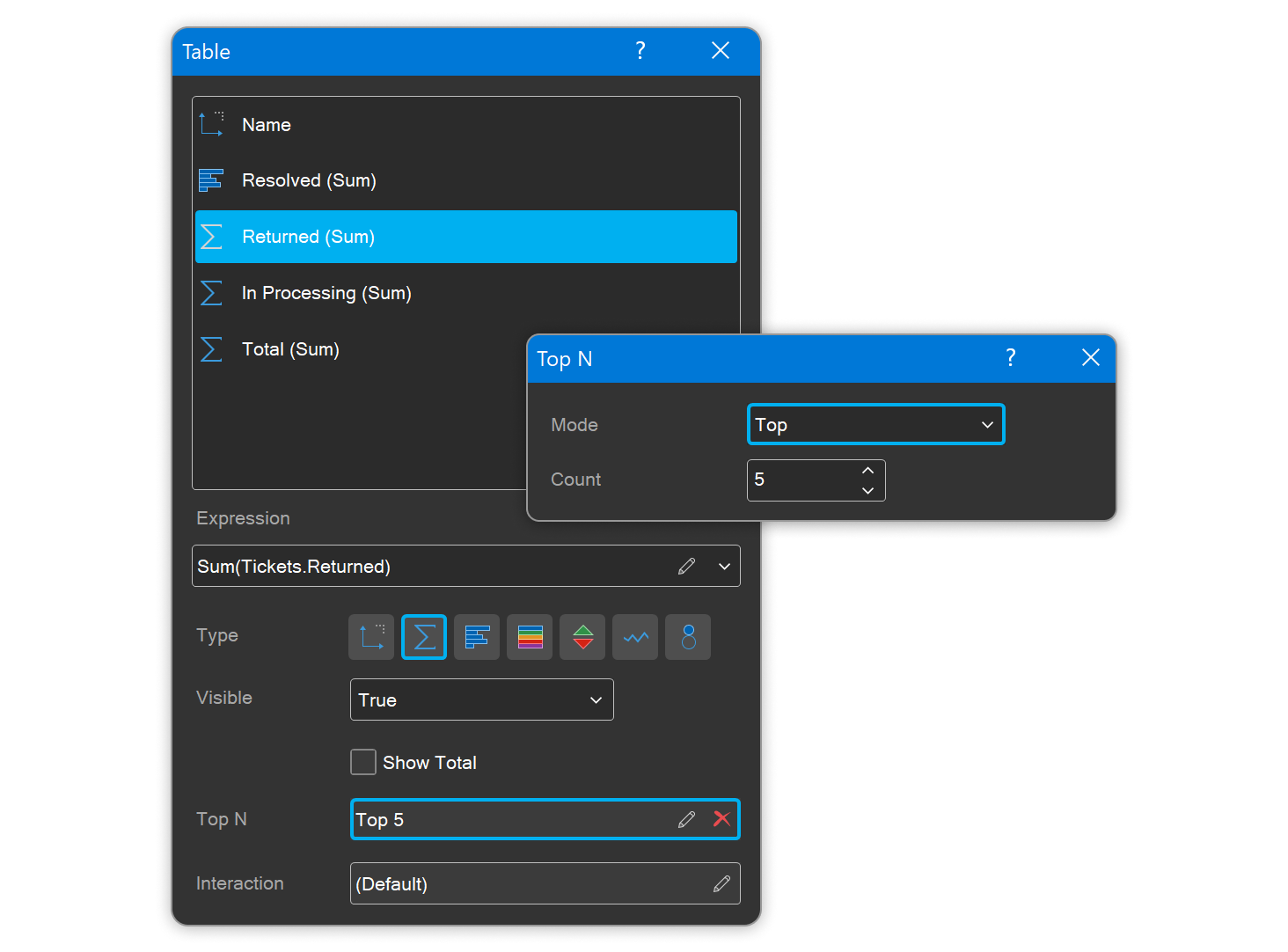Viewport: 1288px width, 952px height.
Task: Select the Sparkline type icon
Action: coord(635,637)
